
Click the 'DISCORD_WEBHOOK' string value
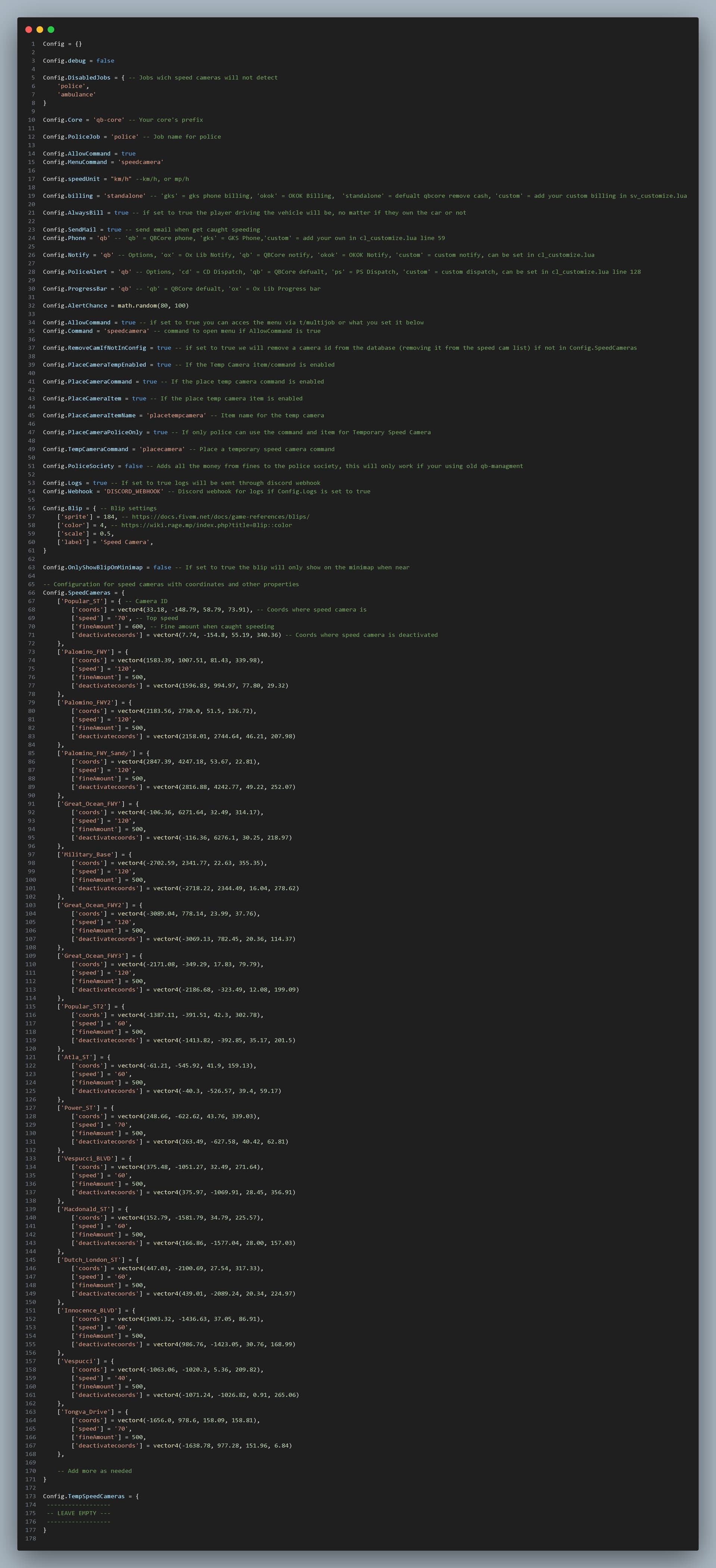(134, 492)
